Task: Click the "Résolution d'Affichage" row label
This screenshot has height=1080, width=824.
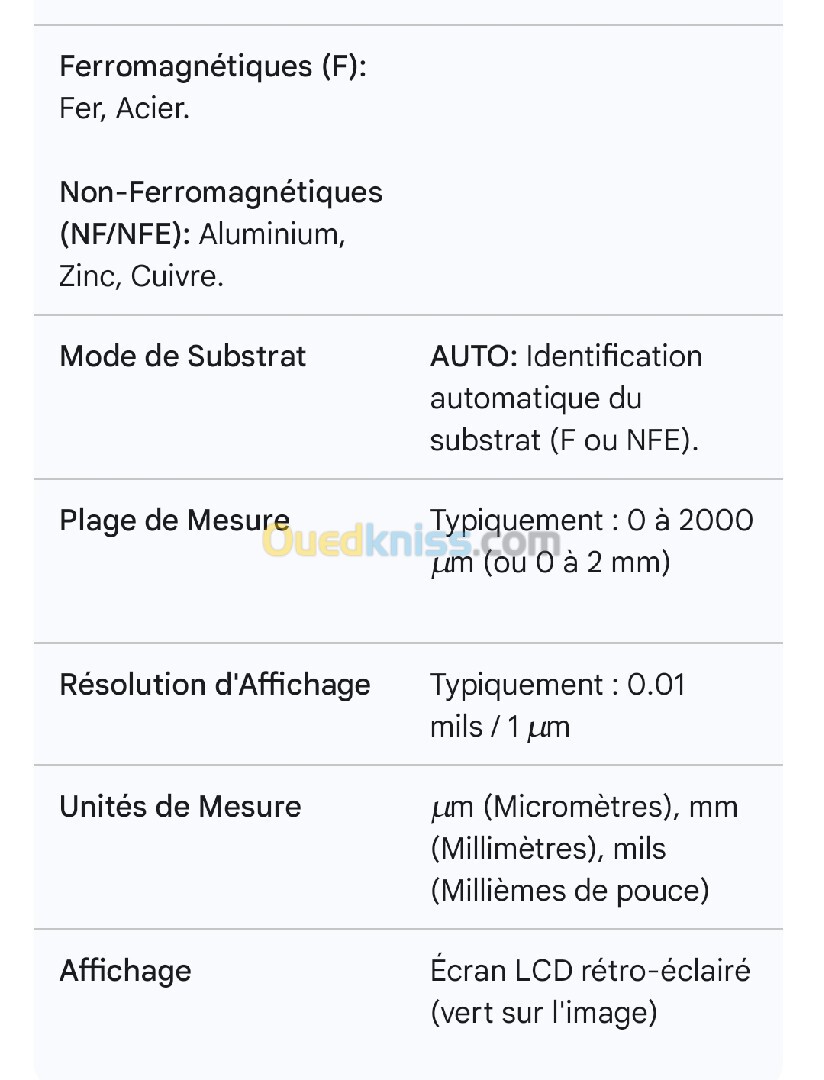Action: pos(215,685)
